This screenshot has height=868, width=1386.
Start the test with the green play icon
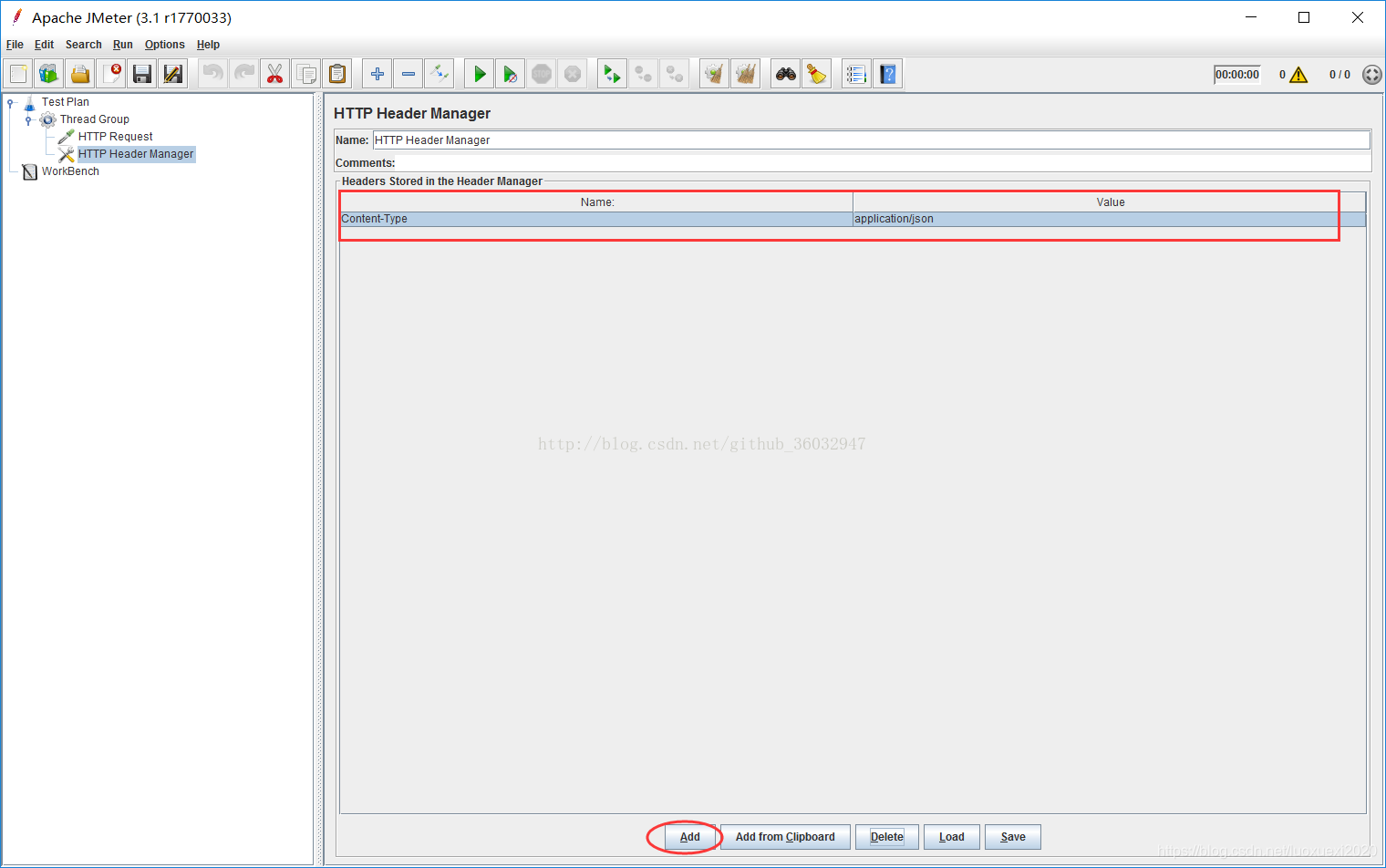480,74
